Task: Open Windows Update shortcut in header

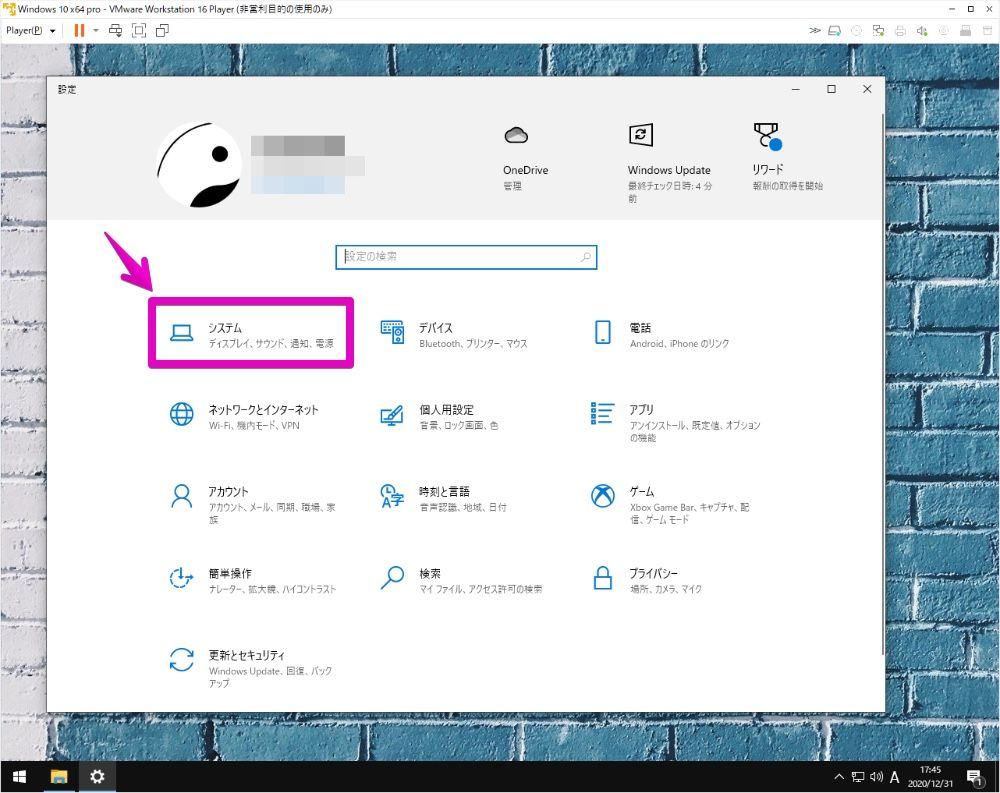Action: click(670, 163)
